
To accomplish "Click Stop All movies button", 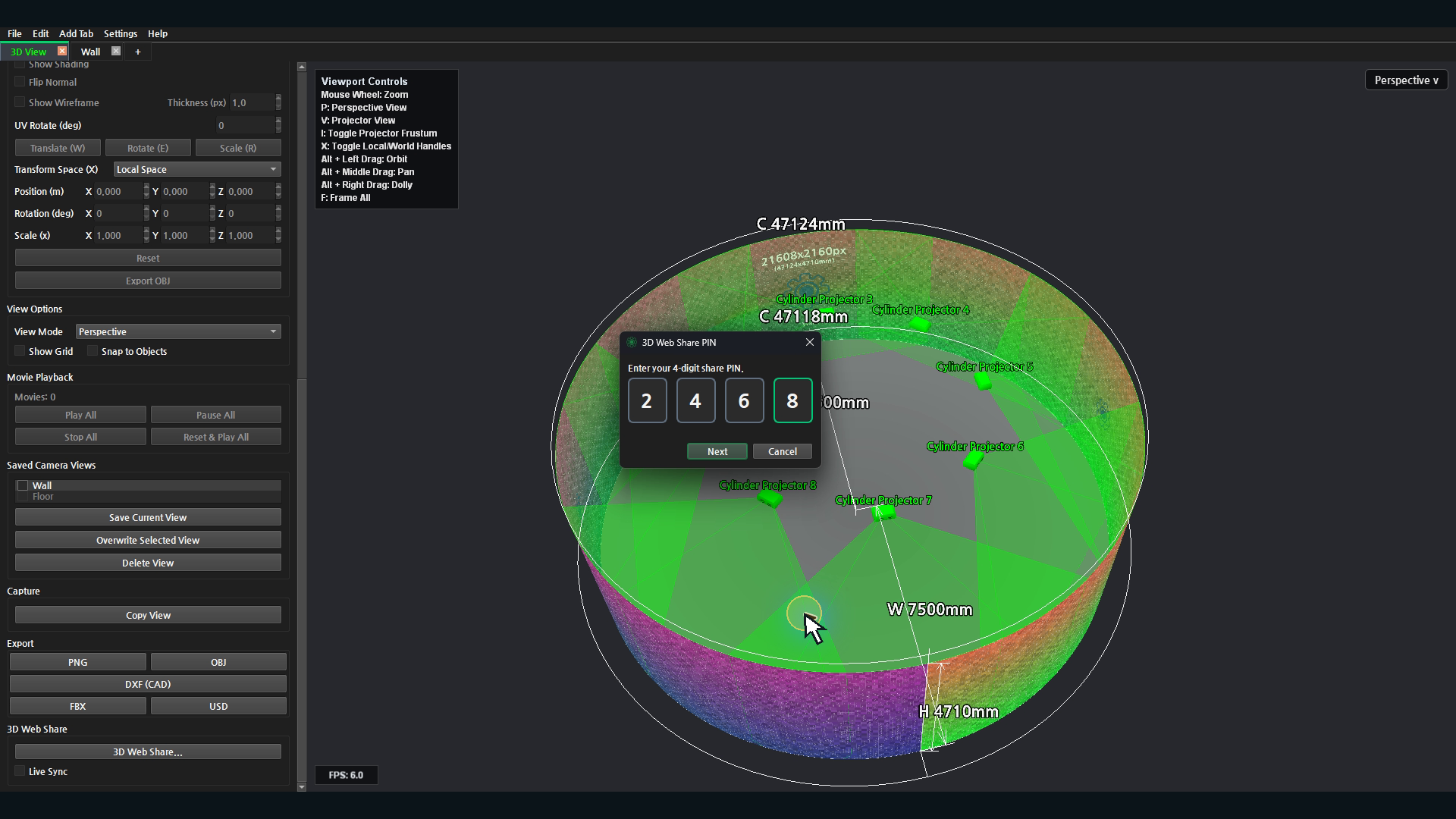I will (80, 437).
